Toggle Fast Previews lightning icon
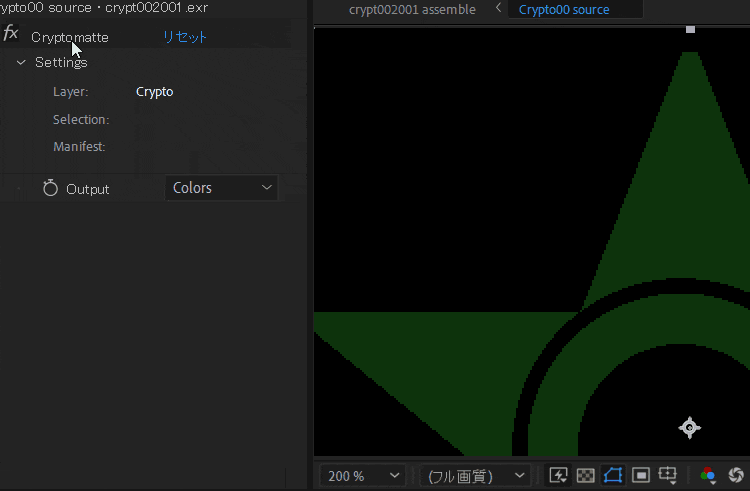This screenshot has height=491, width=750. pos(558,475)
